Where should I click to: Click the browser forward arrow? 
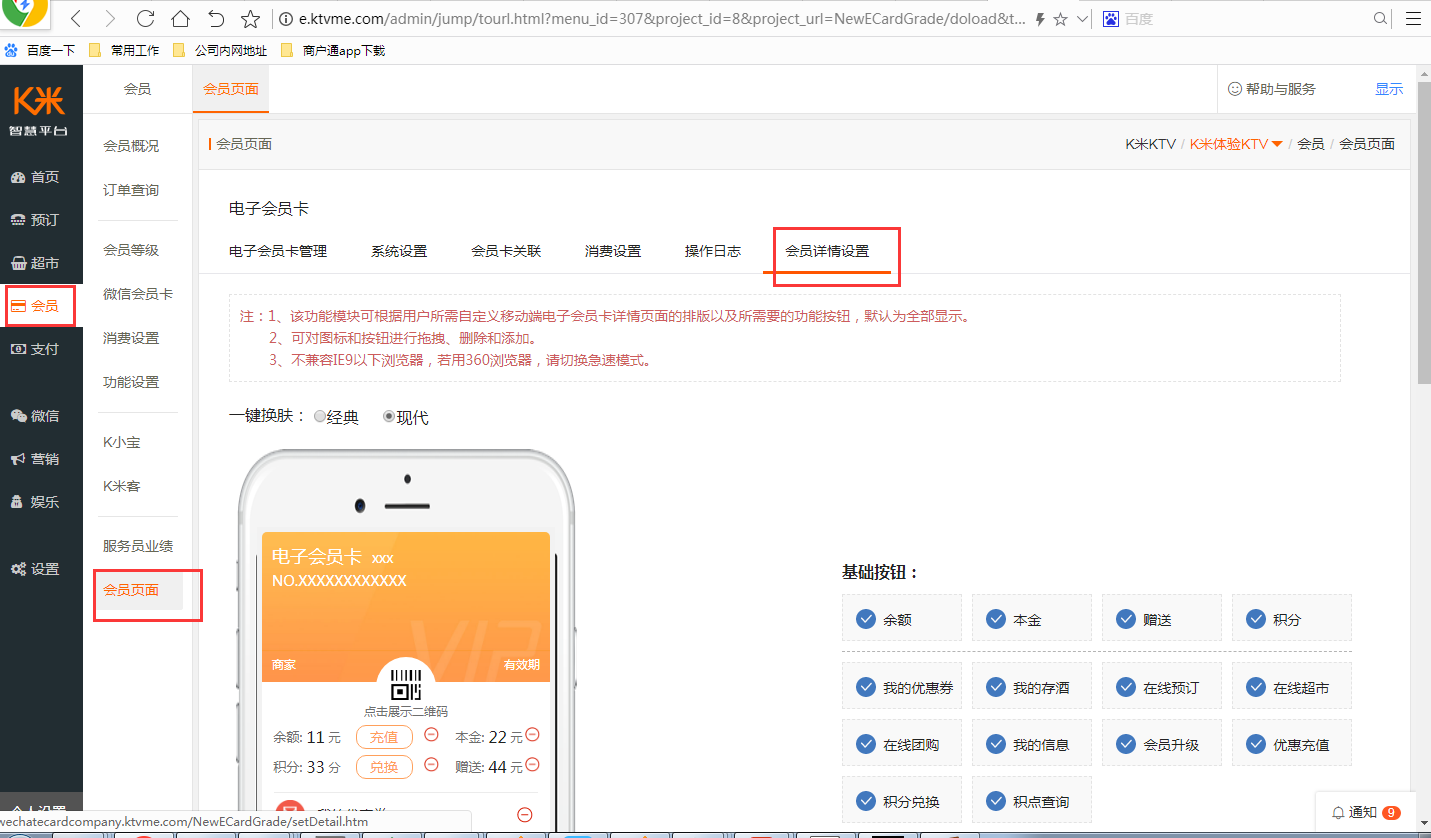click(x=110, y=19)
